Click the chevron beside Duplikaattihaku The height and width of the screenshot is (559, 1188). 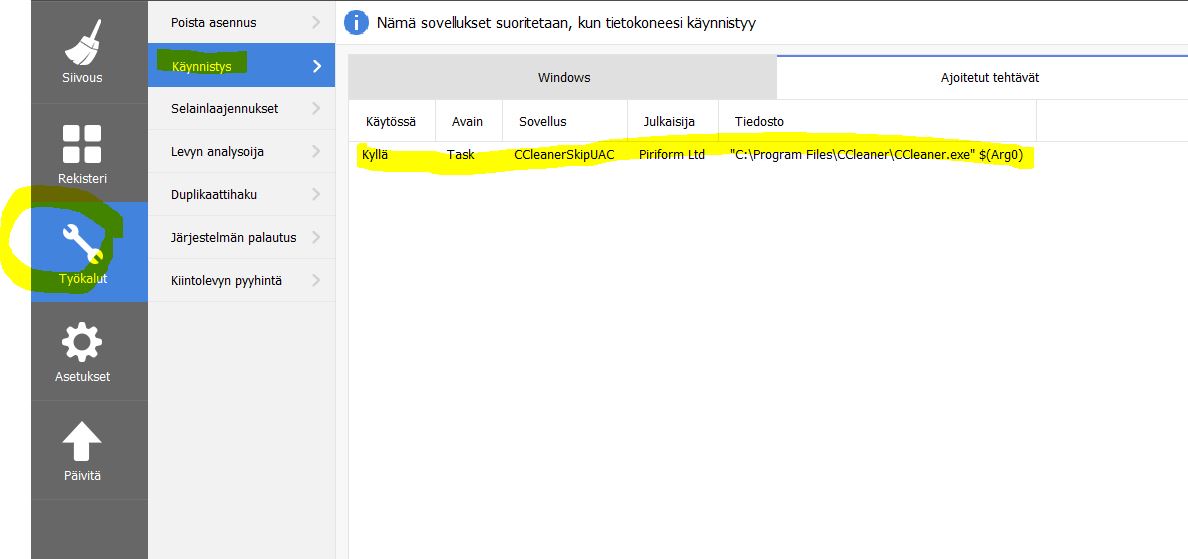click(316, 195)
